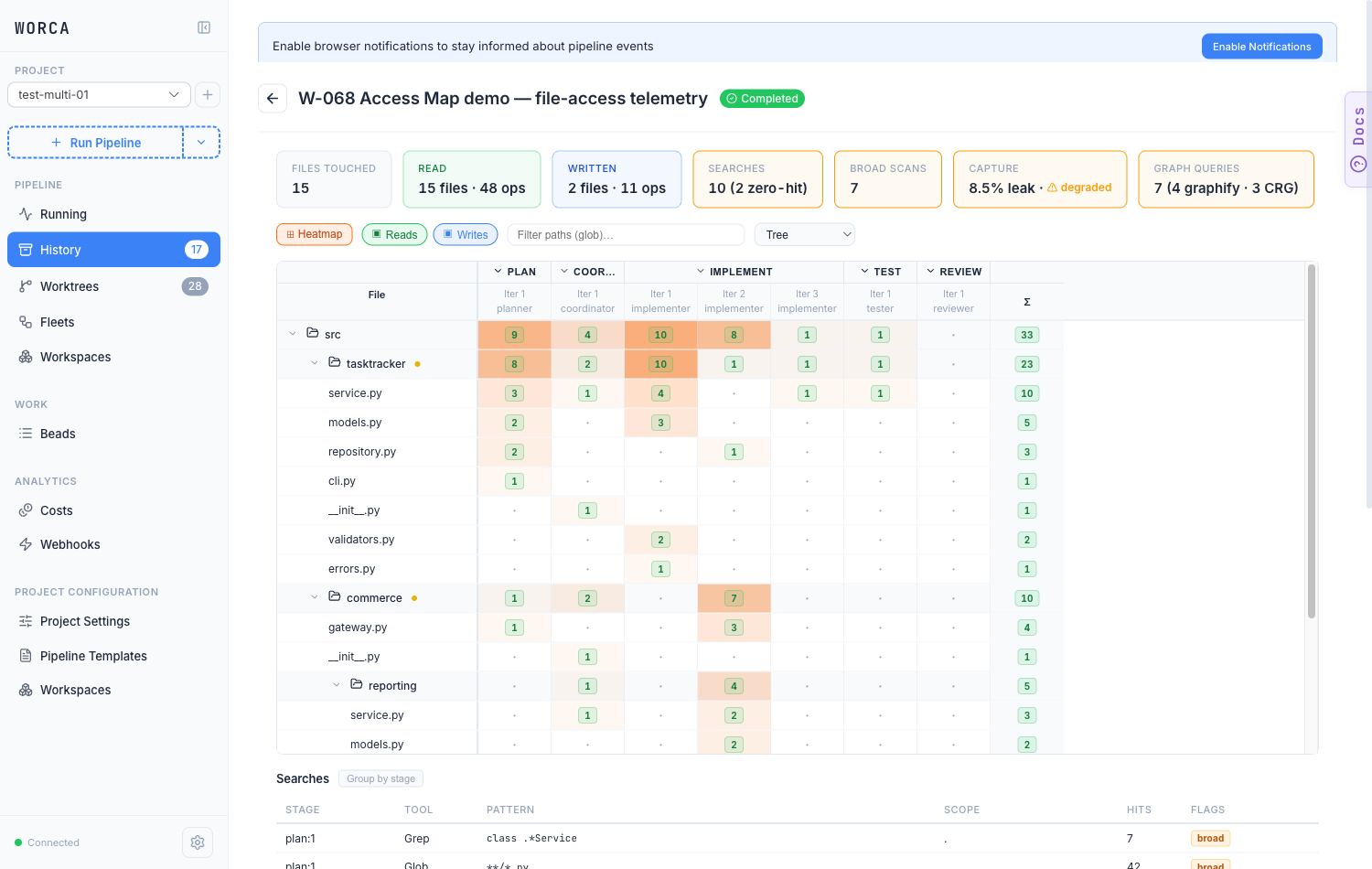
Task: Click the Costs analytics icon
Action: click(x=26, y=510)
